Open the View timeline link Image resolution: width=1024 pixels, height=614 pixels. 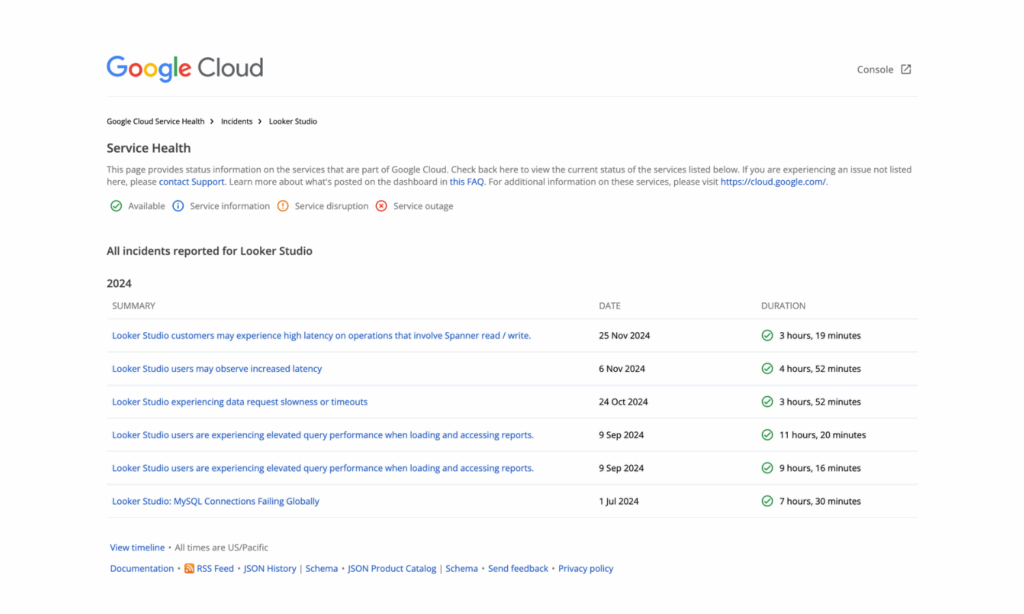coord(137,547)
